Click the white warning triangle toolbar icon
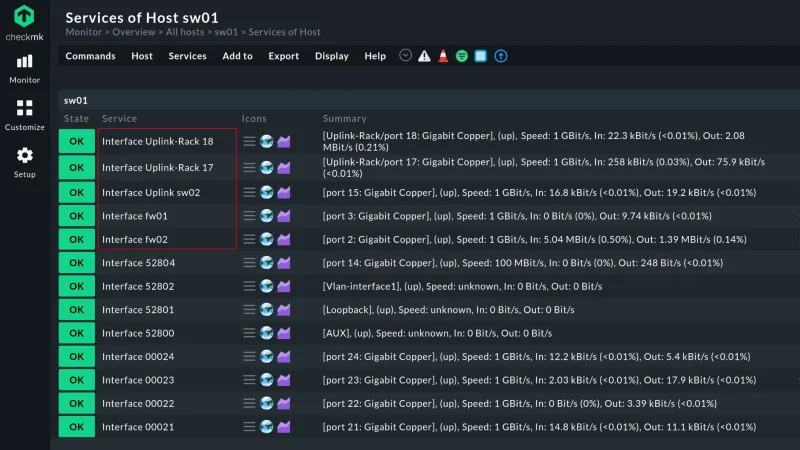 coord(424,56)
